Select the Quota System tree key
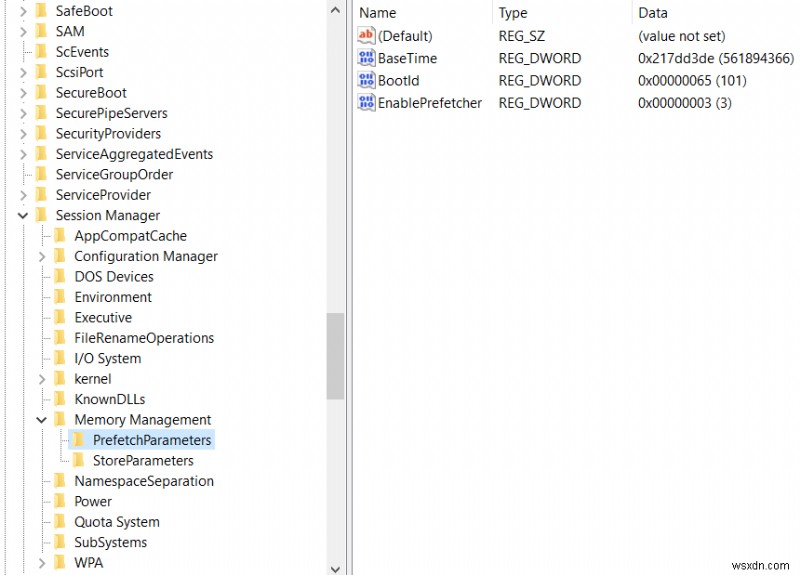 117,522
